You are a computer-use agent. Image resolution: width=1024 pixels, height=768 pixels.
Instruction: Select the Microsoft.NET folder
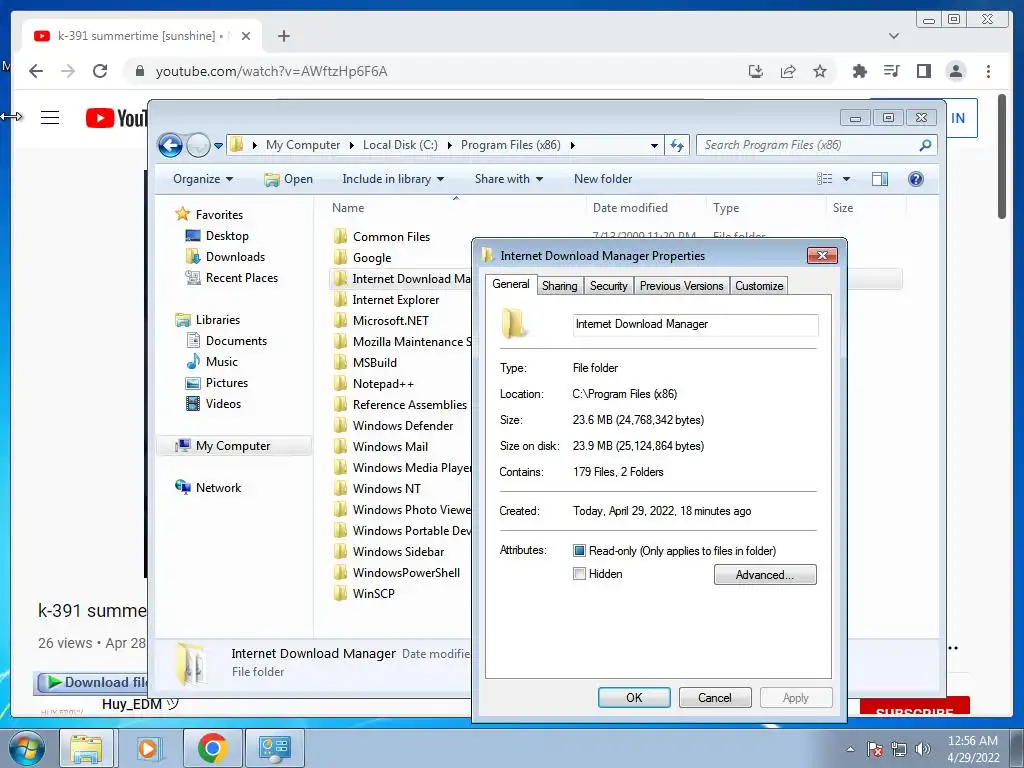(x=391, y=321)
